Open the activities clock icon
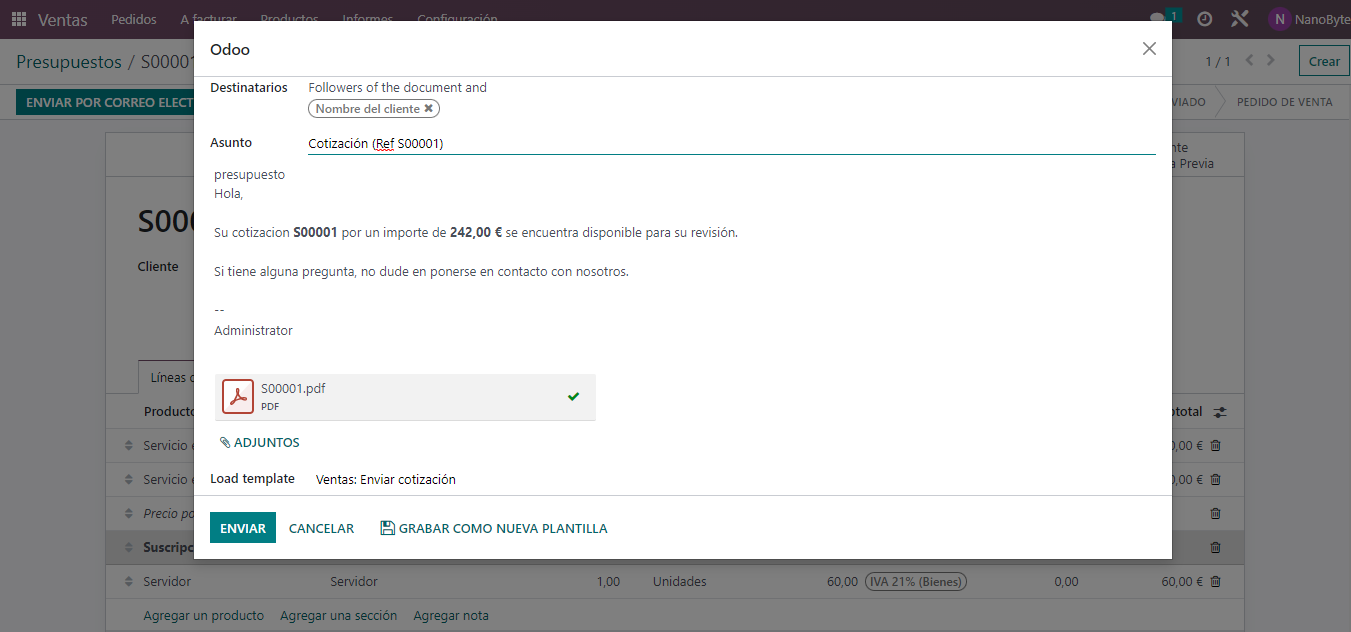The image size is (1351, 632). point(1205,19)
